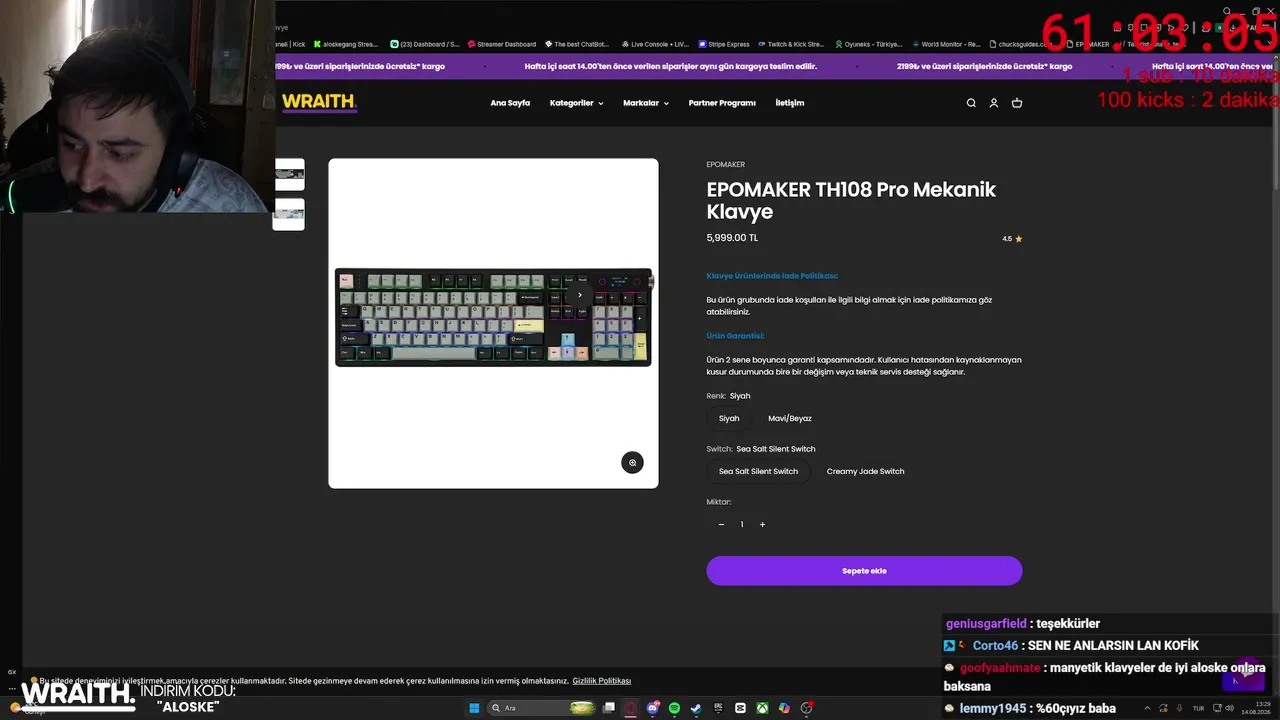
Task: Open the Gizlilik Politikası link
Action: pos(602,681)
